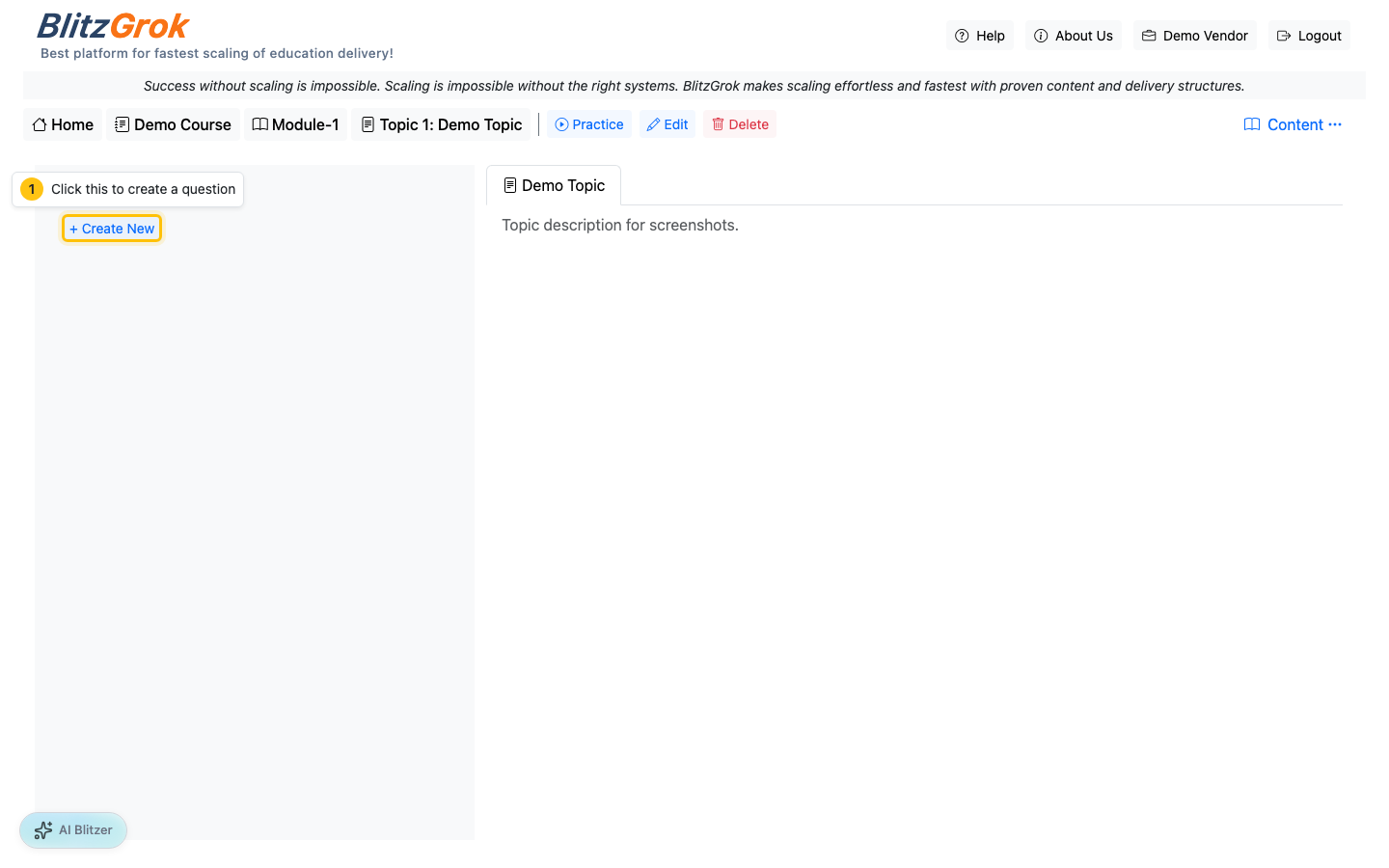The image size is (1389, 868).
Task: Open the Module-1 breadcrumb
Action: [x=295, y=124]
